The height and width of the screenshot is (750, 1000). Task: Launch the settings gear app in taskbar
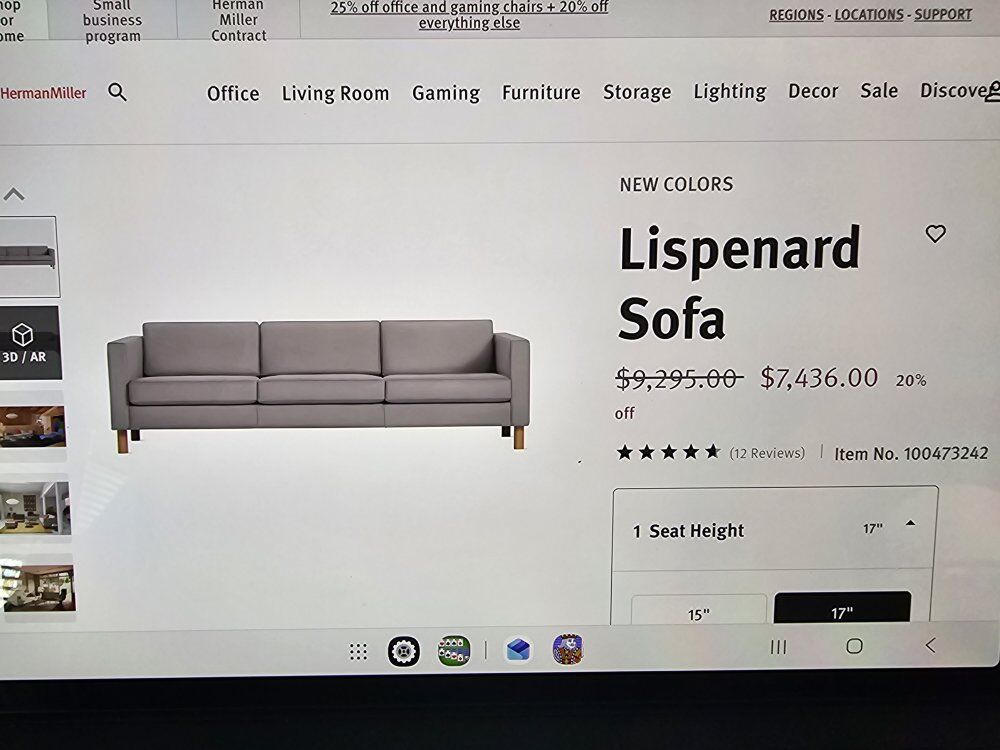[x=404, y=651]
